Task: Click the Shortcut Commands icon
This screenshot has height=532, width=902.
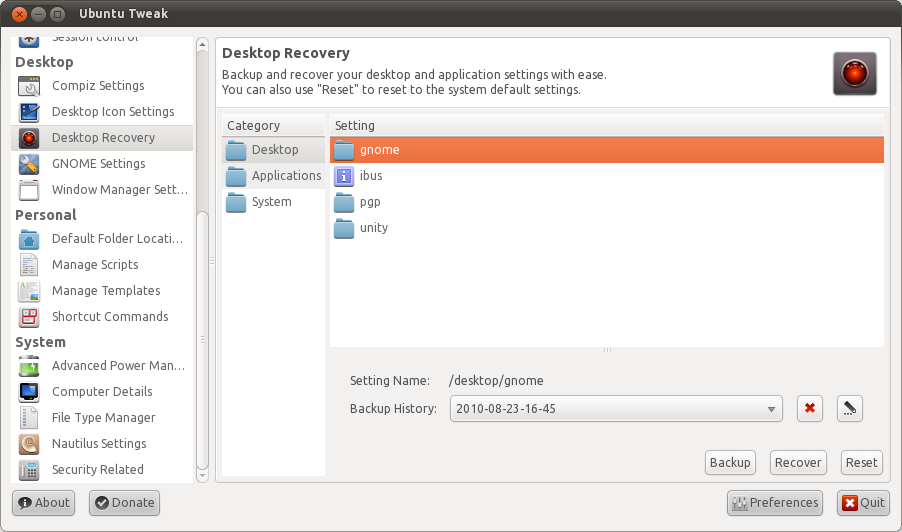Action: pyautogui.click(x=29, y=317)
